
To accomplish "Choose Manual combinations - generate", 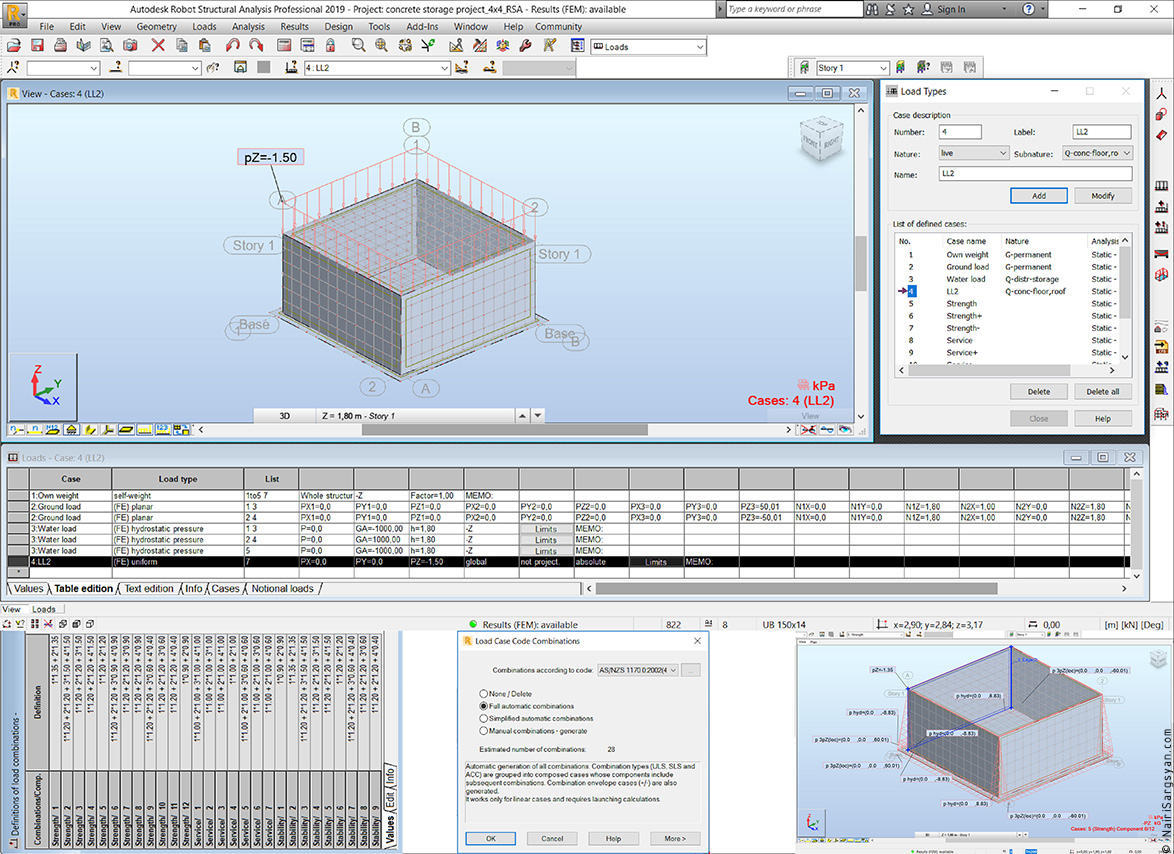I will (x=484, y=731).
